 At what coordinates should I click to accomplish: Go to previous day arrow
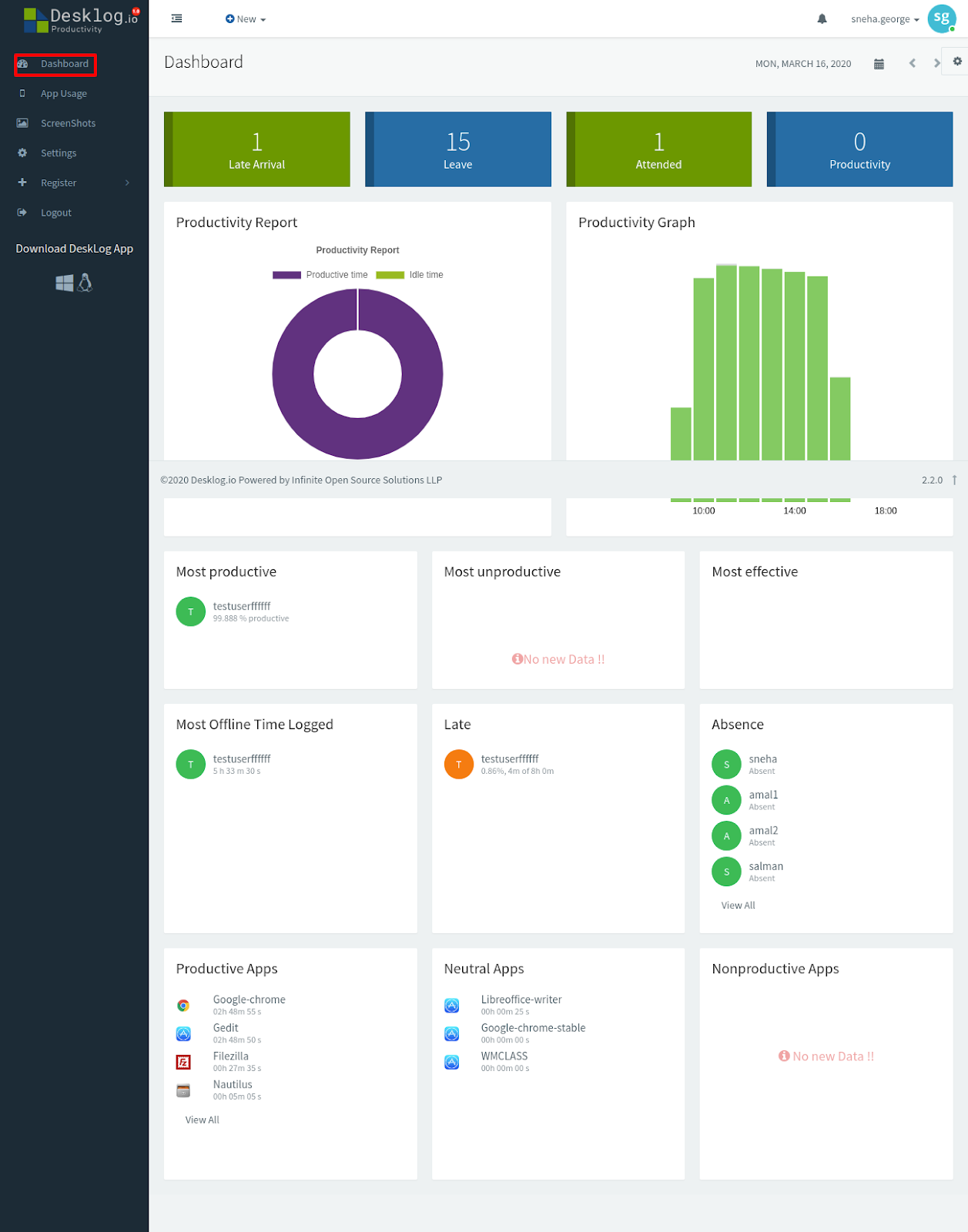912,63
